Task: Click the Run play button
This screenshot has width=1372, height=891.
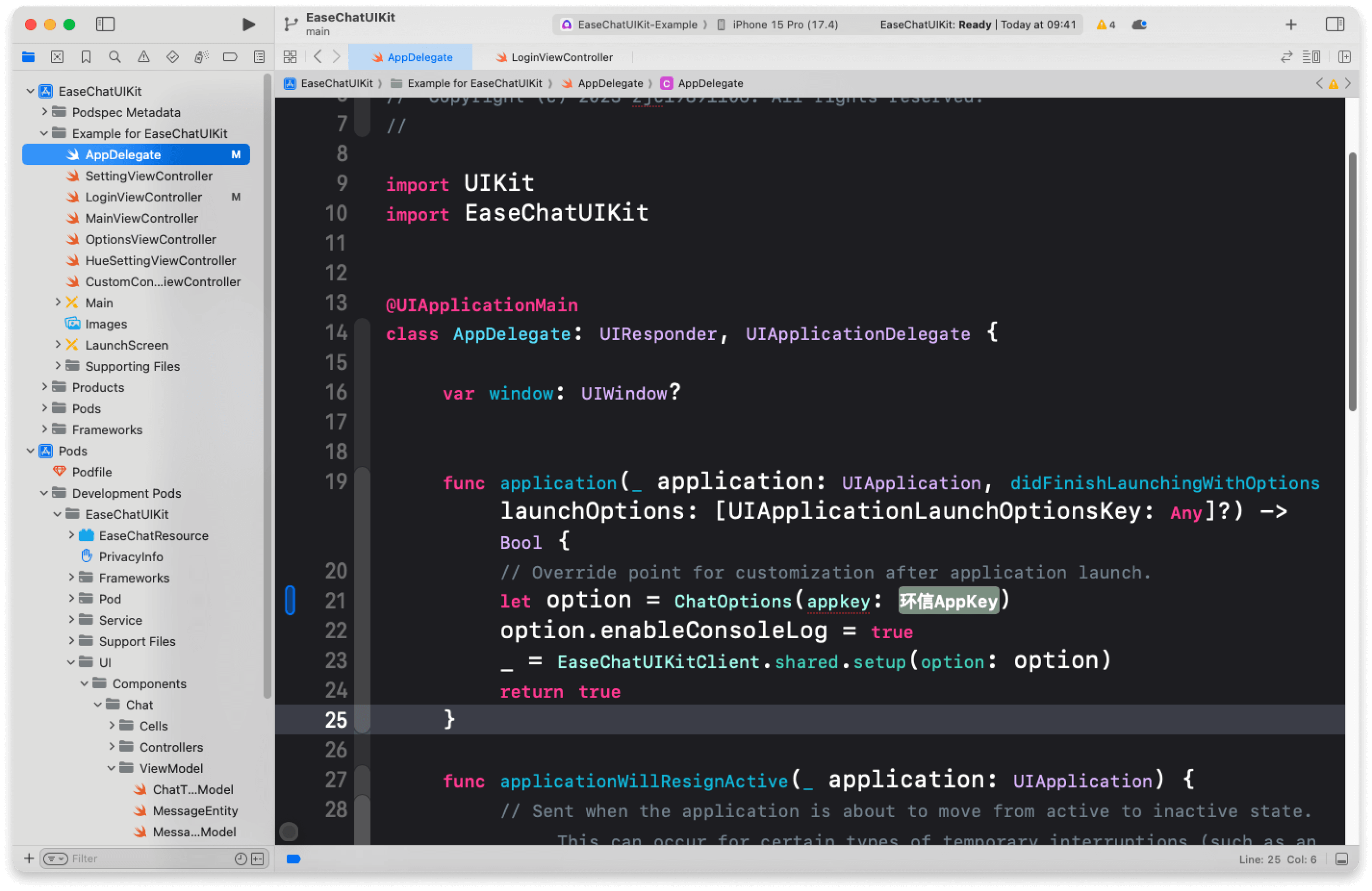Action: (249, 24)
